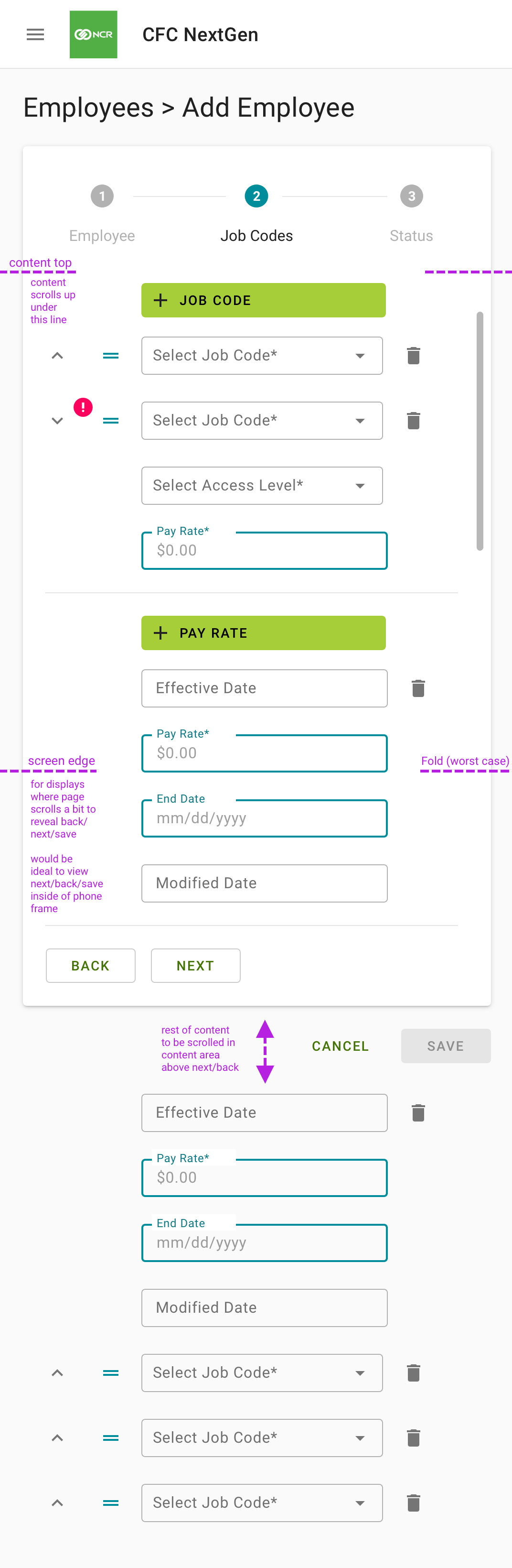Delete the first Effective Date pay rate entry
The image size is (512, 1568).
click(x=418, y=688)
